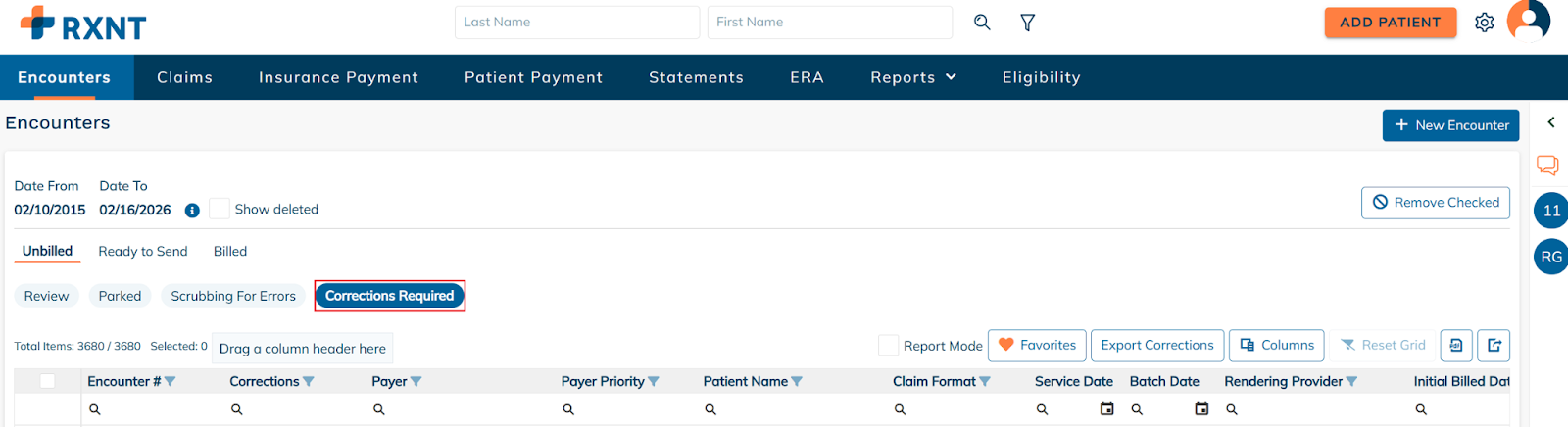Select the Ready to Send tab

pyautogui.click(x=143, y=251)
